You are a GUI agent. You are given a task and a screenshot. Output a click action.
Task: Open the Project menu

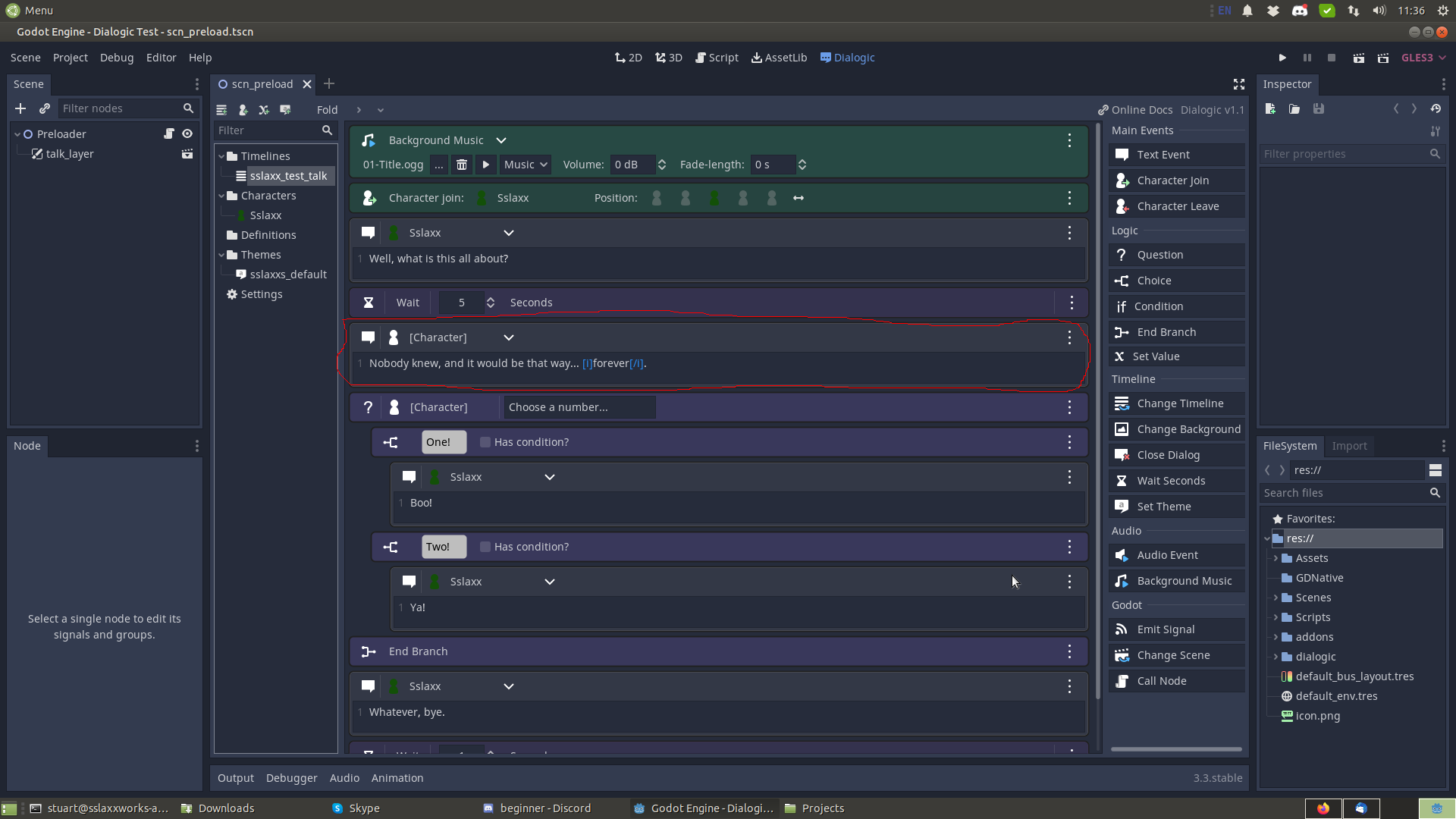click(70, 58)
